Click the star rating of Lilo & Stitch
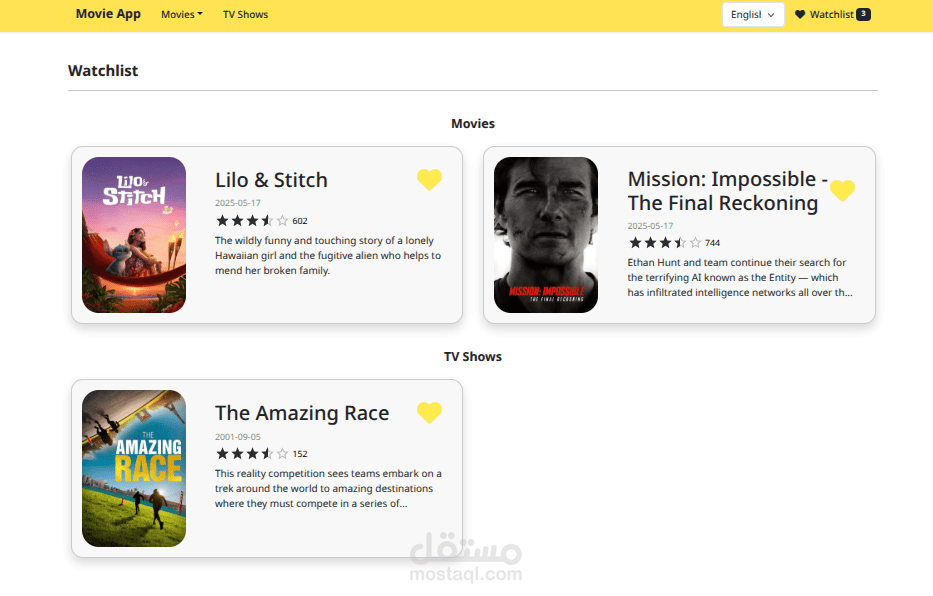 (252, 221)
